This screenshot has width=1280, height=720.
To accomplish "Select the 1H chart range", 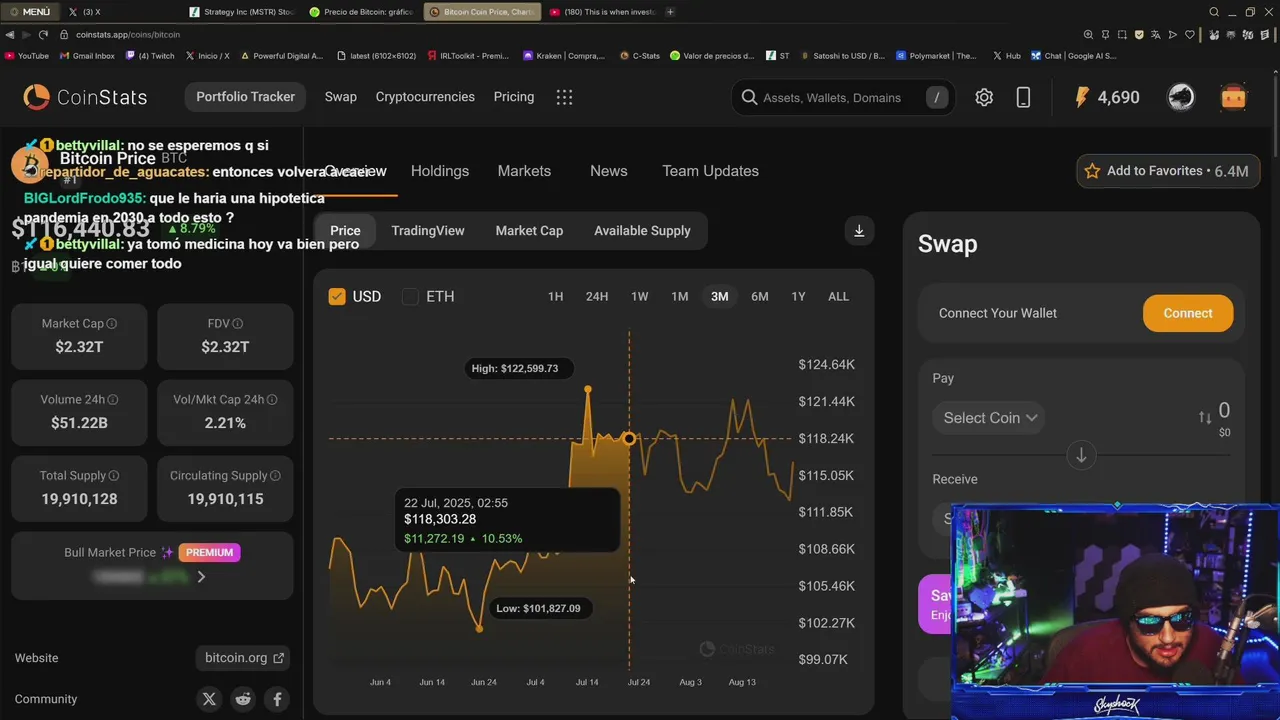I will pyautogui.click(x=555, y=296).
